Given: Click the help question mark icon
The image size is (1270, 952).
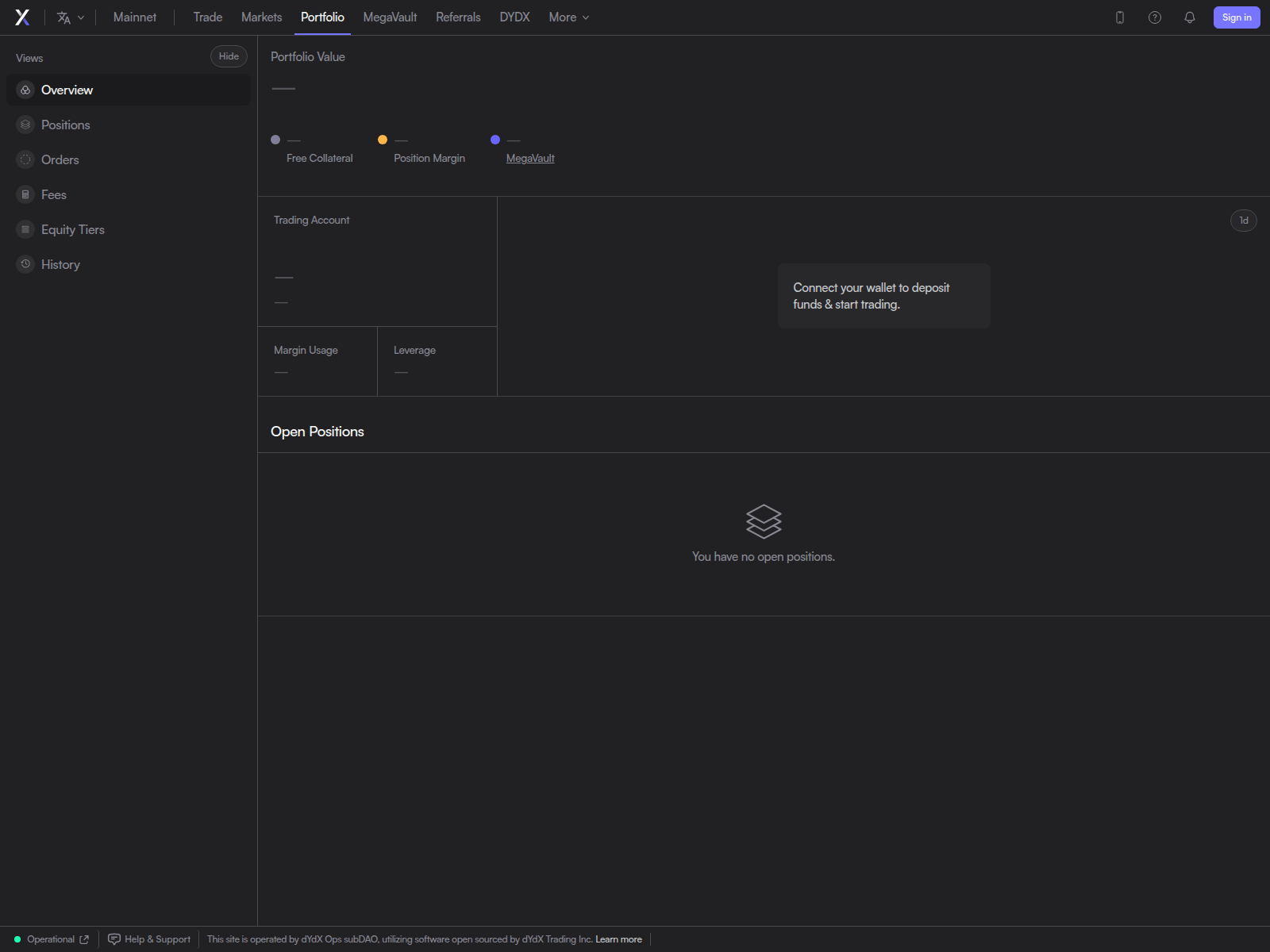Looking at the screenshot, I should click(x=1155, y=17).
